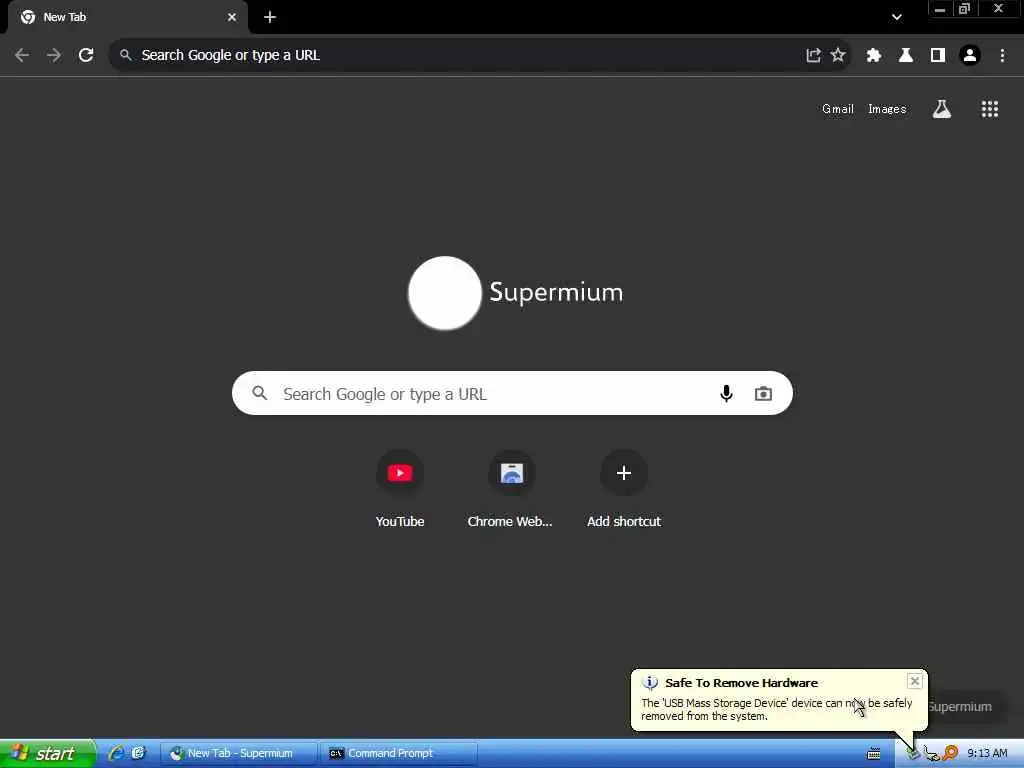Go back using the back arrow
The height and width of the screenshot is (768, 1024).
tap(22, 55)
